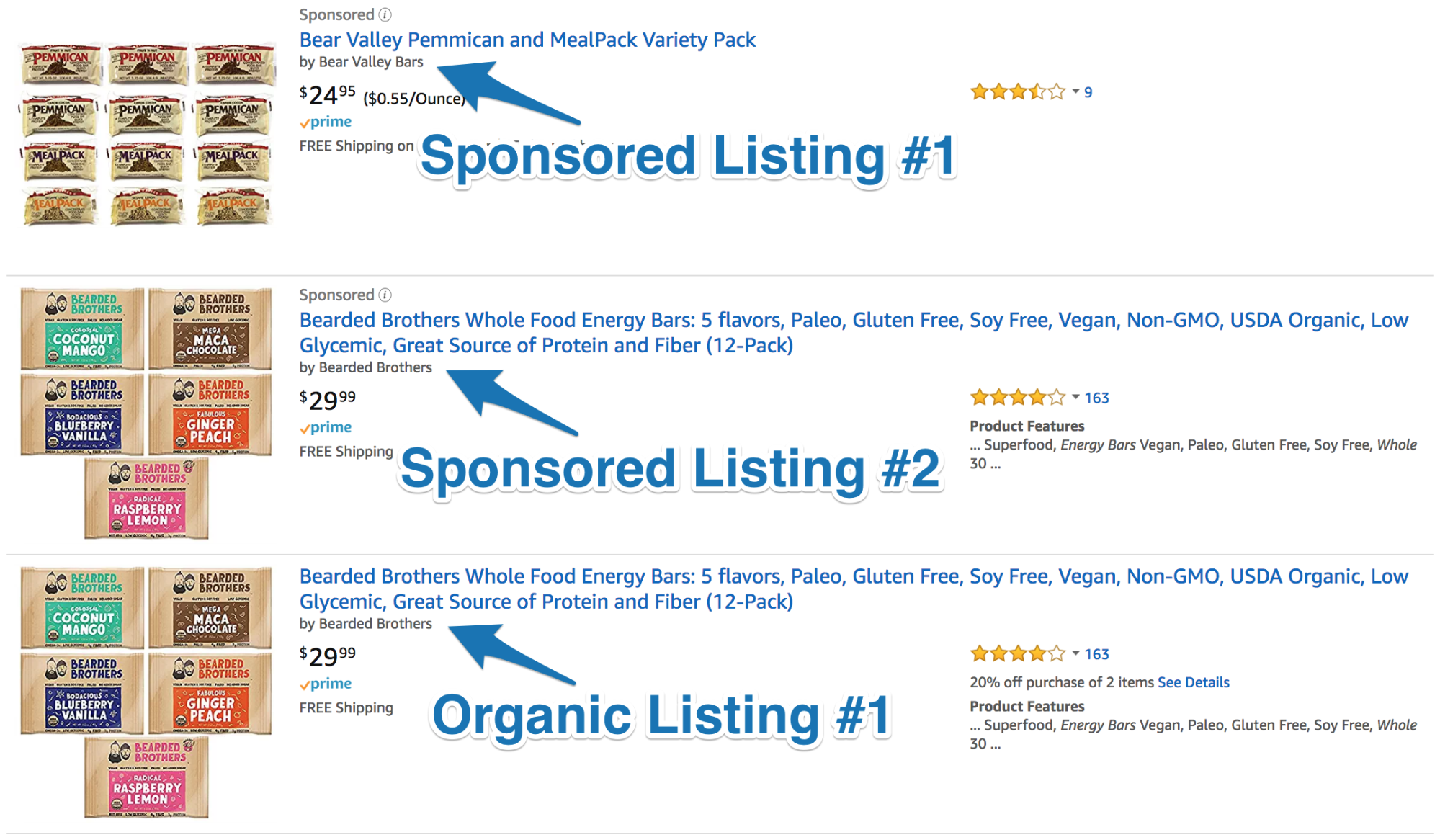The height and width of the screenshot is (840, 1440).
Task: Open organic Bearded Brothers Energy Bars title link
Action: pyautogui.click(x=854, y=577)
